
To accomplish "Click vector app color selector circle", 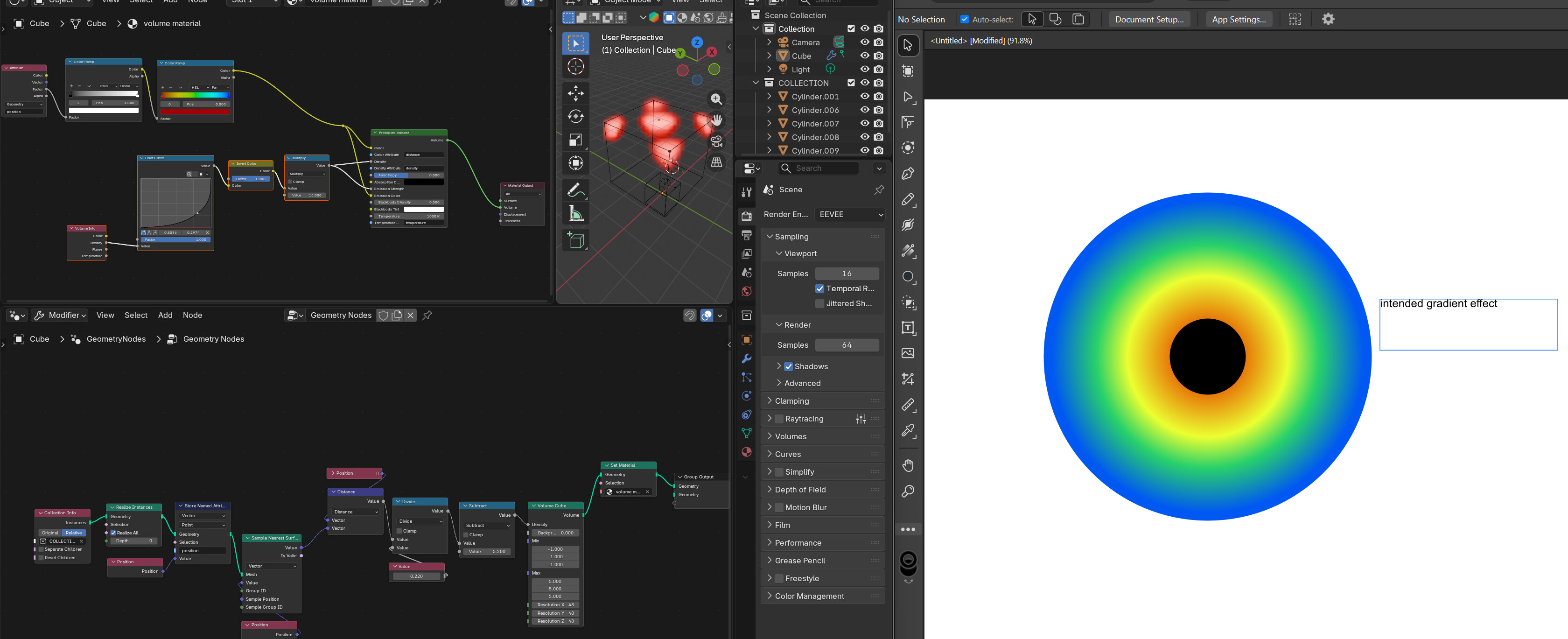I will 908,560.
